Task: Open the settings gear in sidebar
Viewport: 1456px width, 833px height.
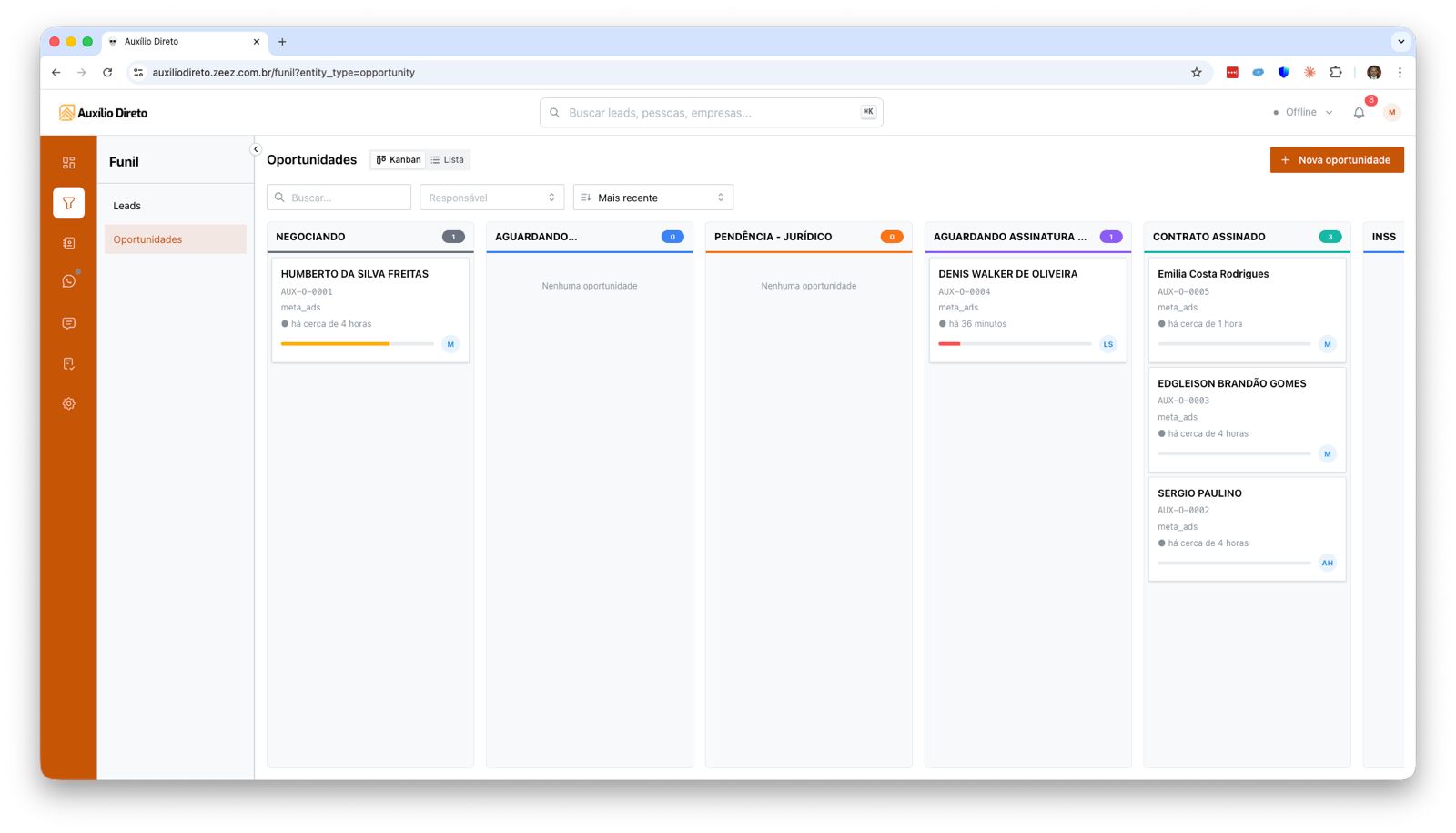Action: point(68,403)
